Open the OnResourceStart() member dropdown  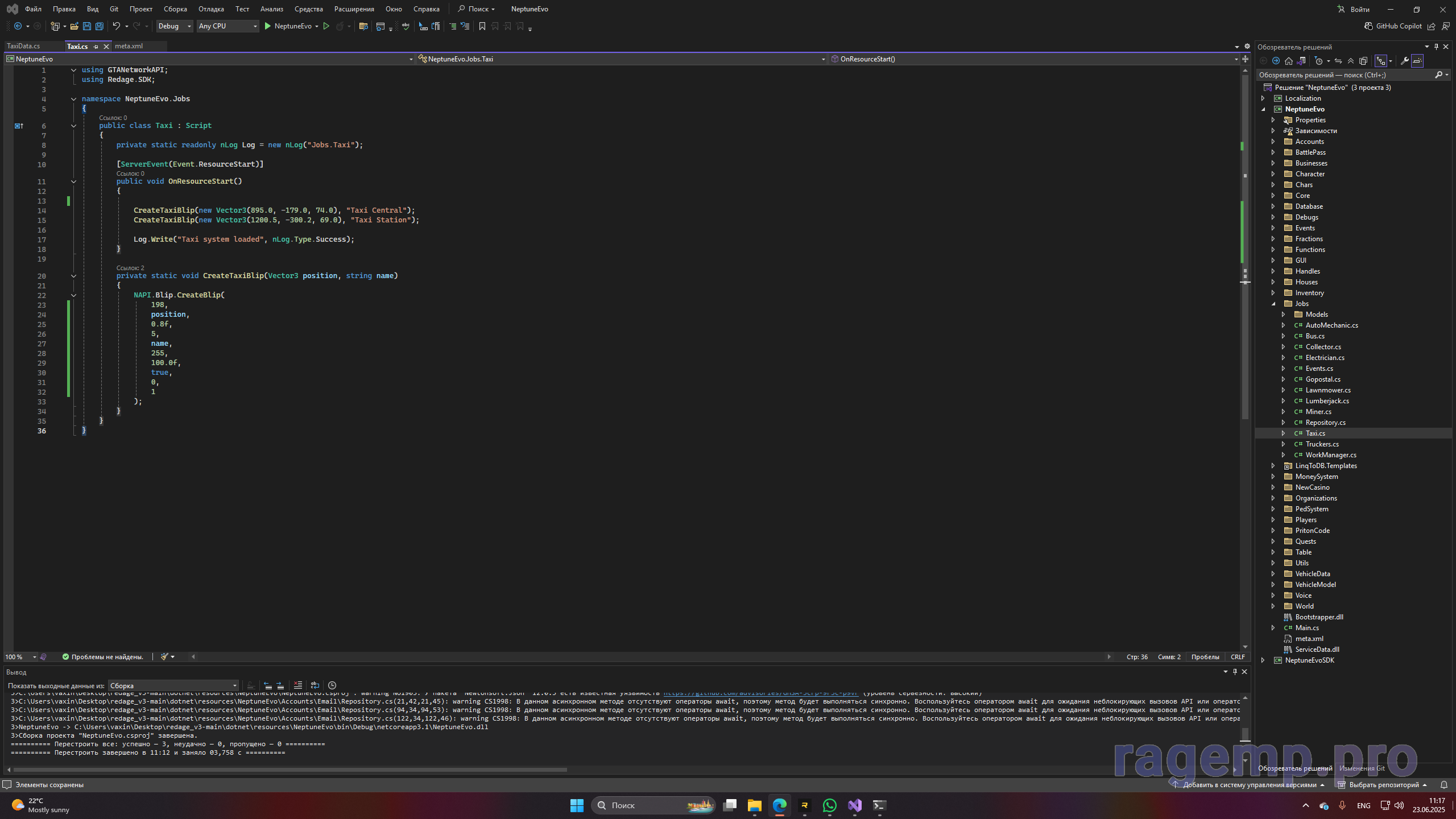click(1034, 59)
